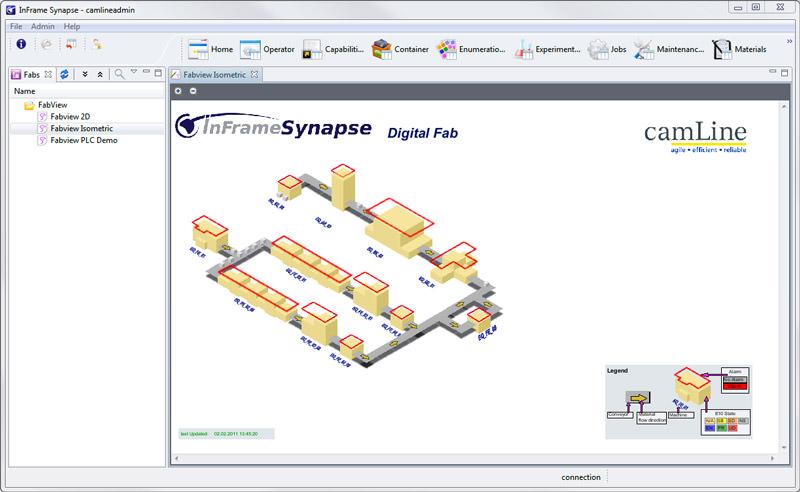Zoom in on the fab view
The width and height of the screenshot is (800, 492).
178,91
